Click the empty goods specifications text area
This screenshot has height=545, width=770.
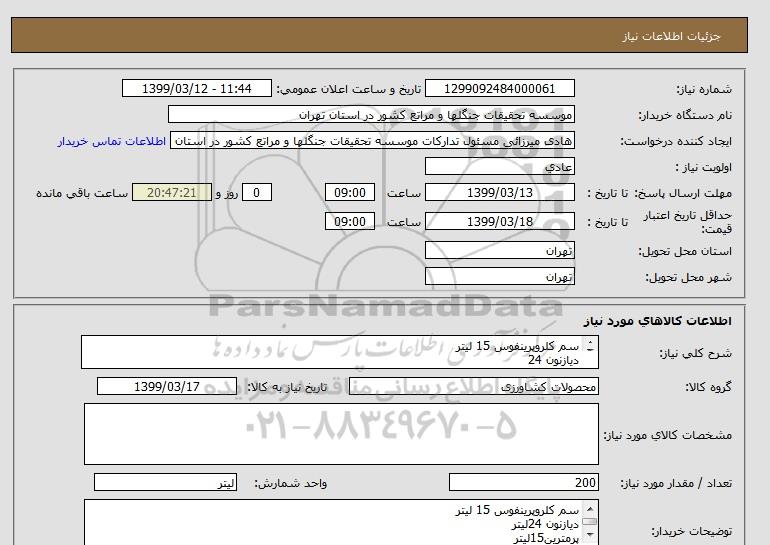[341, 434]
